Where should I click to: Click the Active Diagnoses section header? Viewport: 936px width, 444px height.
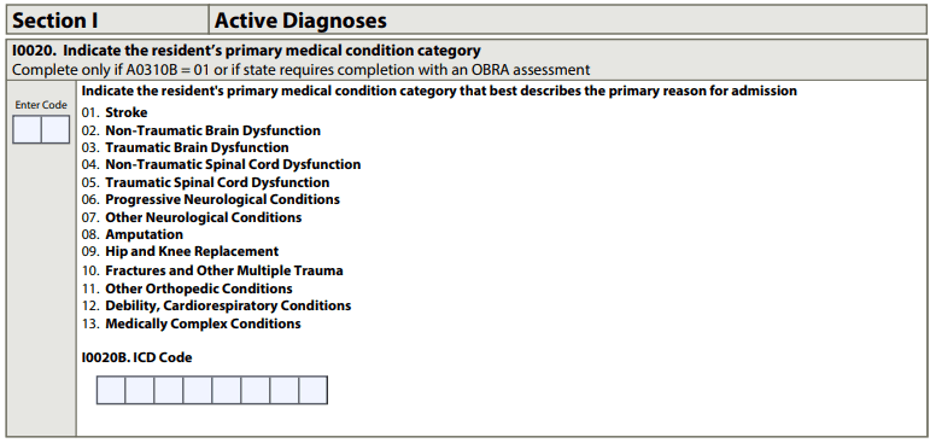[300, 20]
